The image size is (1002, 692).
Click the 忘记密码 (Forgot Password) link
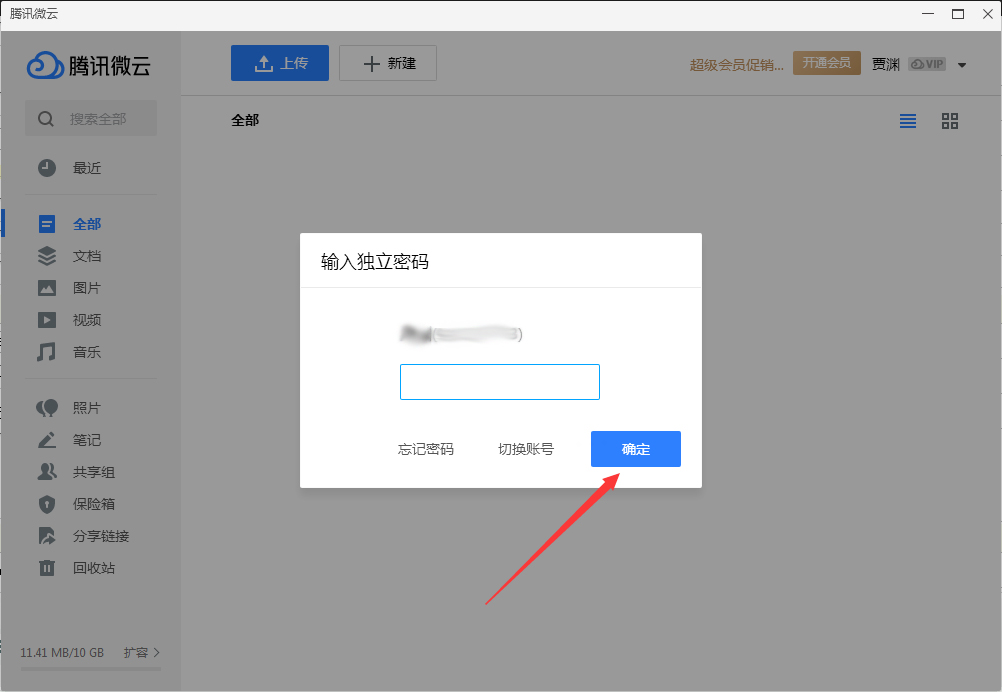tap(425, 449)
